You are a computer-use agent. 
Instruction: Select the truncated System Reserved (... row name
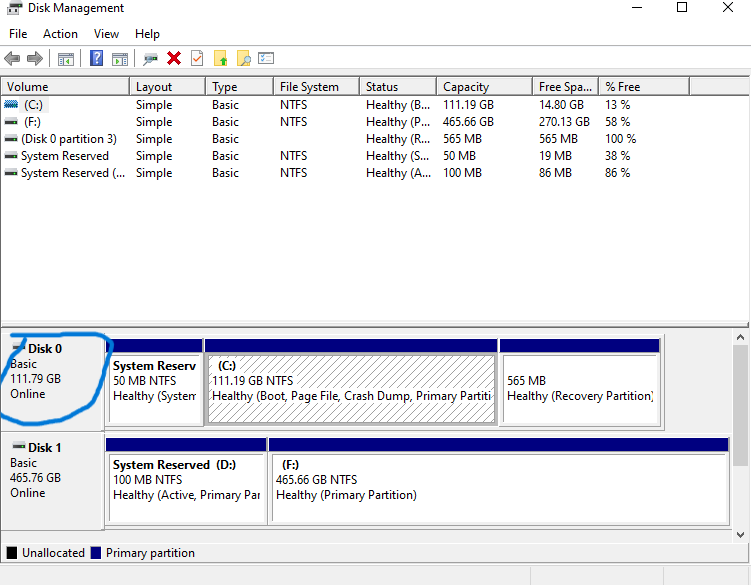(x=73, y=173)
